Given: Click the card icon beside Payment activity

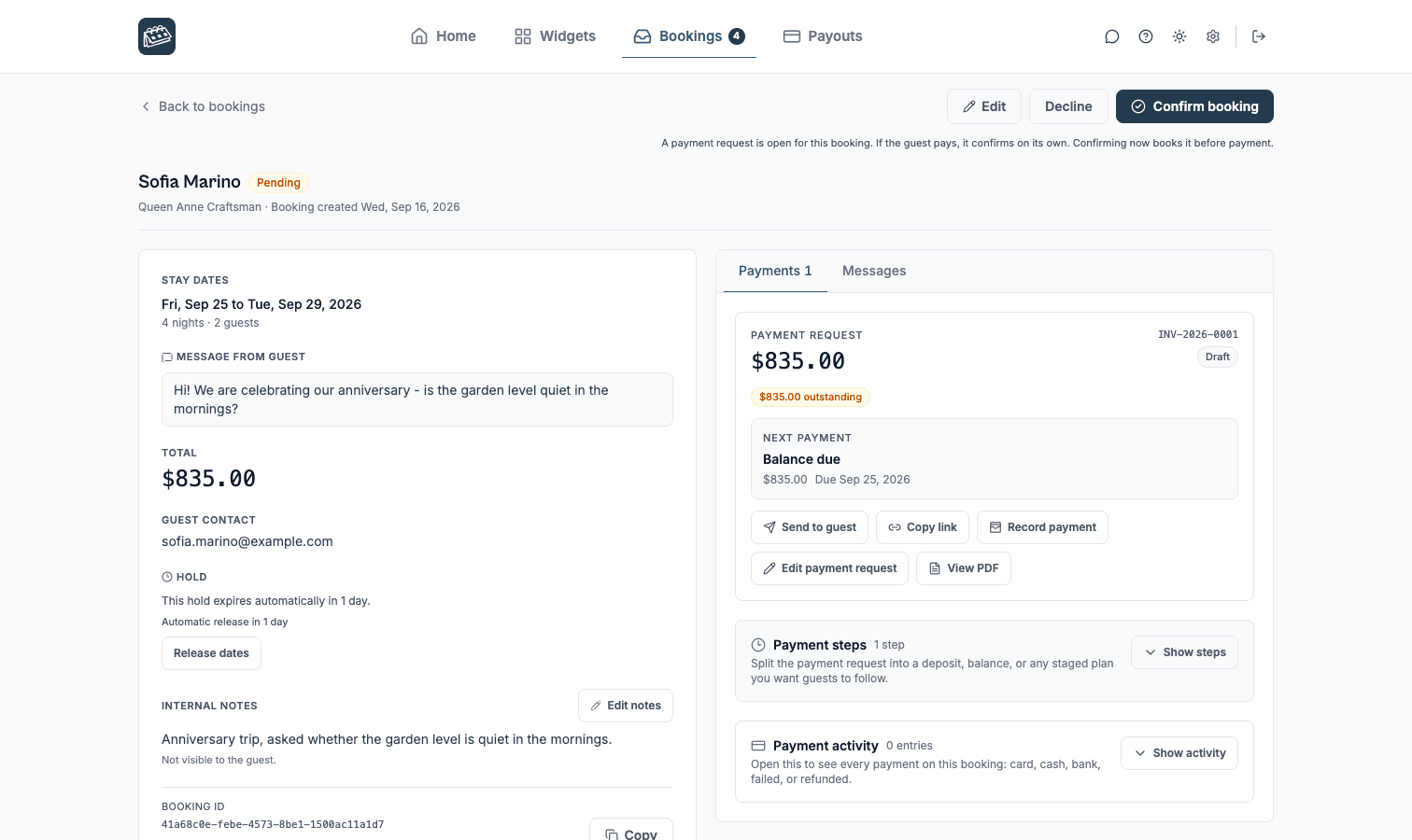Looking at the screenshot, I should 758,746.
